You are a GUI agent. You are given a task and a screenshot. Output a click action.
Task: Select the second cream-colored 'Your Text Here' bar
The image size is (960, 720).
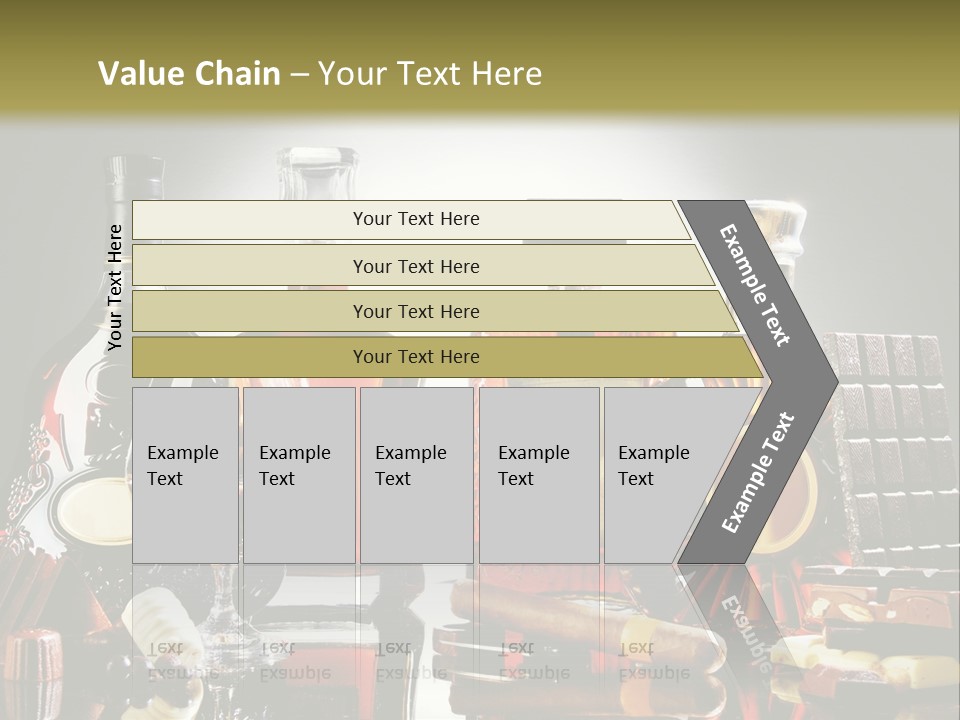point(422,266)
